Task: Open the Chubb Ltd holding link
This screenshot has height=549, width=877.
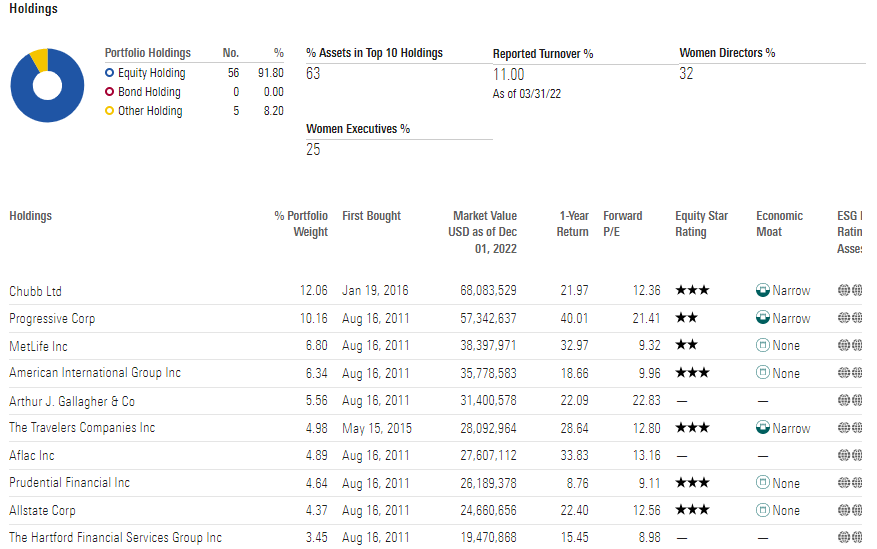Action: [x=35, y=291]
